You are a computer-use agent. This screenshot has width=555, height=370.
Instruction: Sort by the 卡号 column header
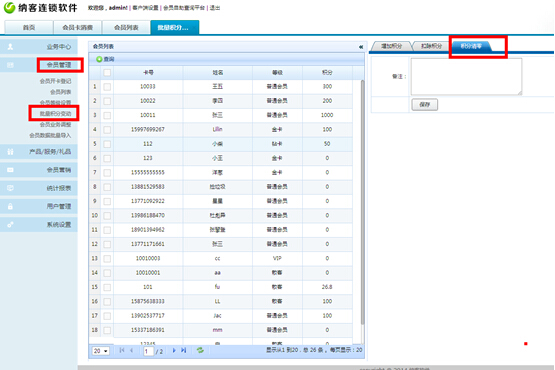coord(148,73)
